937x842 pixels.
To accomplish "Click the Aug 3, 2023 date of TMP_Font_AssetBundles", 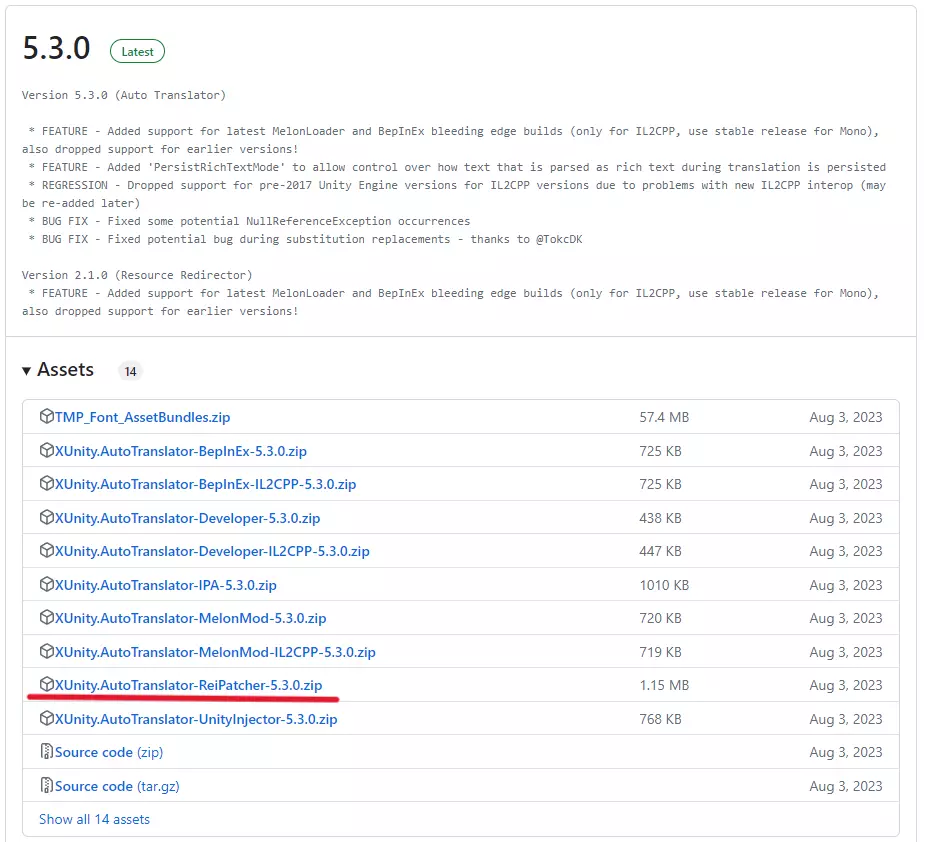I will coord(846,417).
